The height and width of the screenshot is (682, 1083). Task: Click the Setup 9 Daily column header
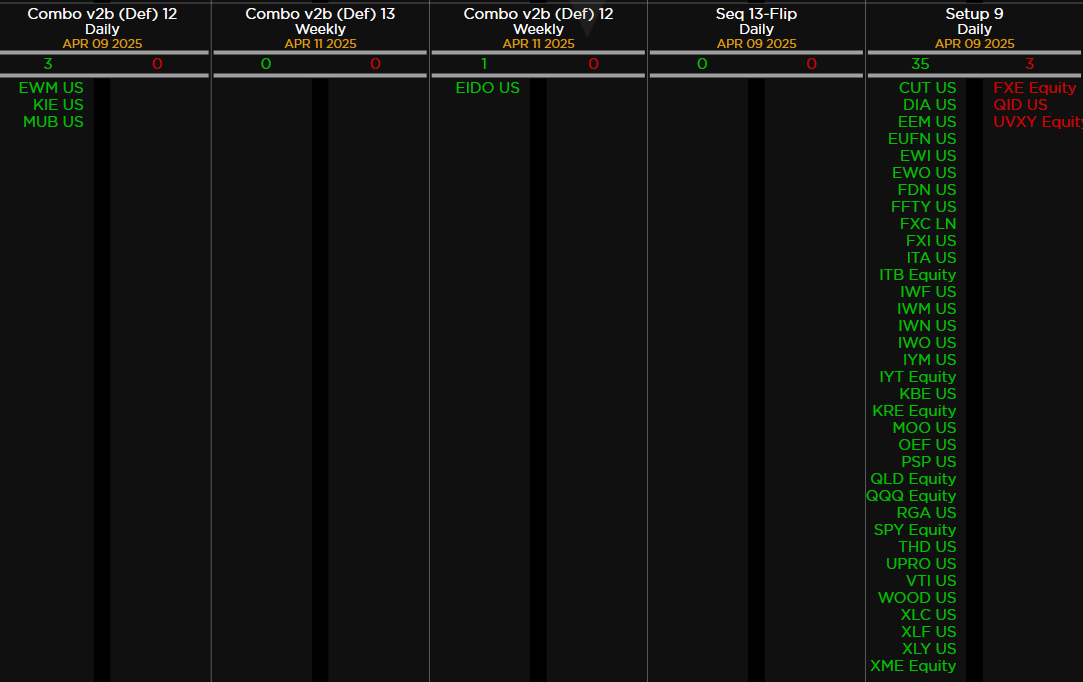pyautogui.click(x=975, y=21)
